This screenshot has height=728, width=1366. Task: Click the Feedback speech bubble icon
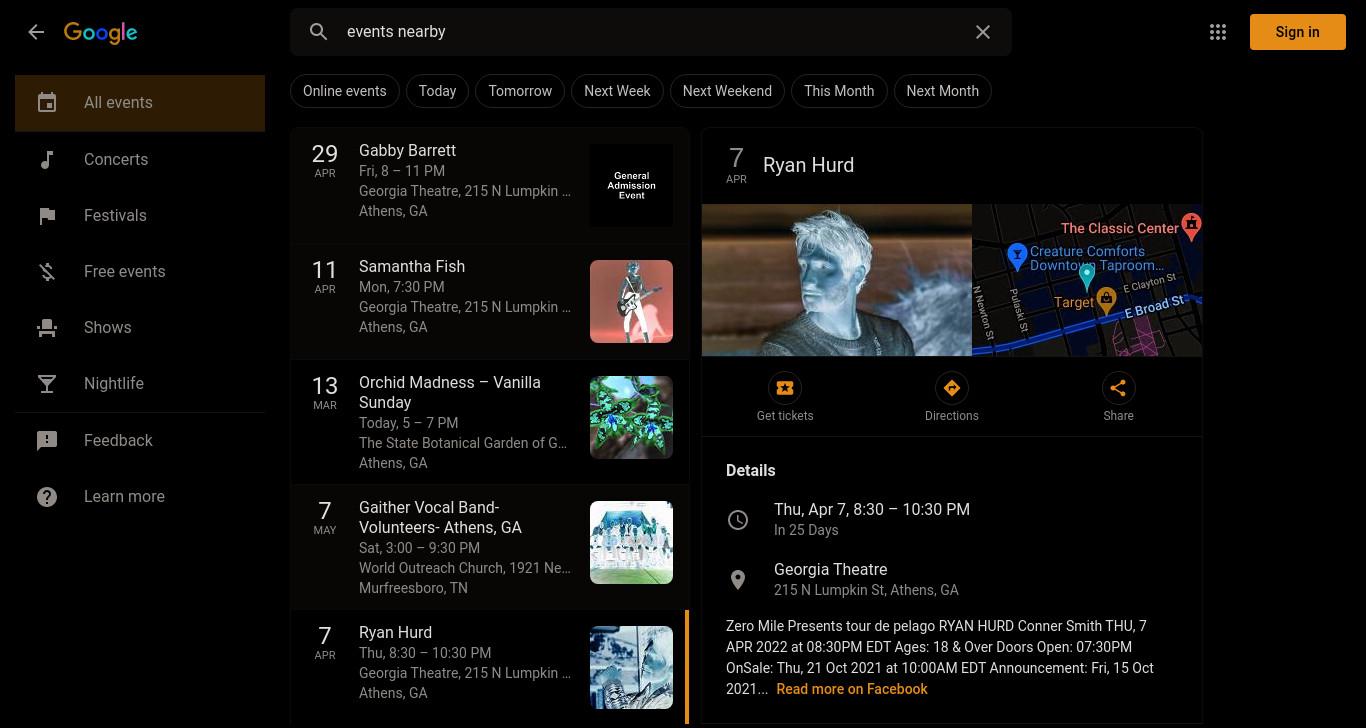pos(47,441)
